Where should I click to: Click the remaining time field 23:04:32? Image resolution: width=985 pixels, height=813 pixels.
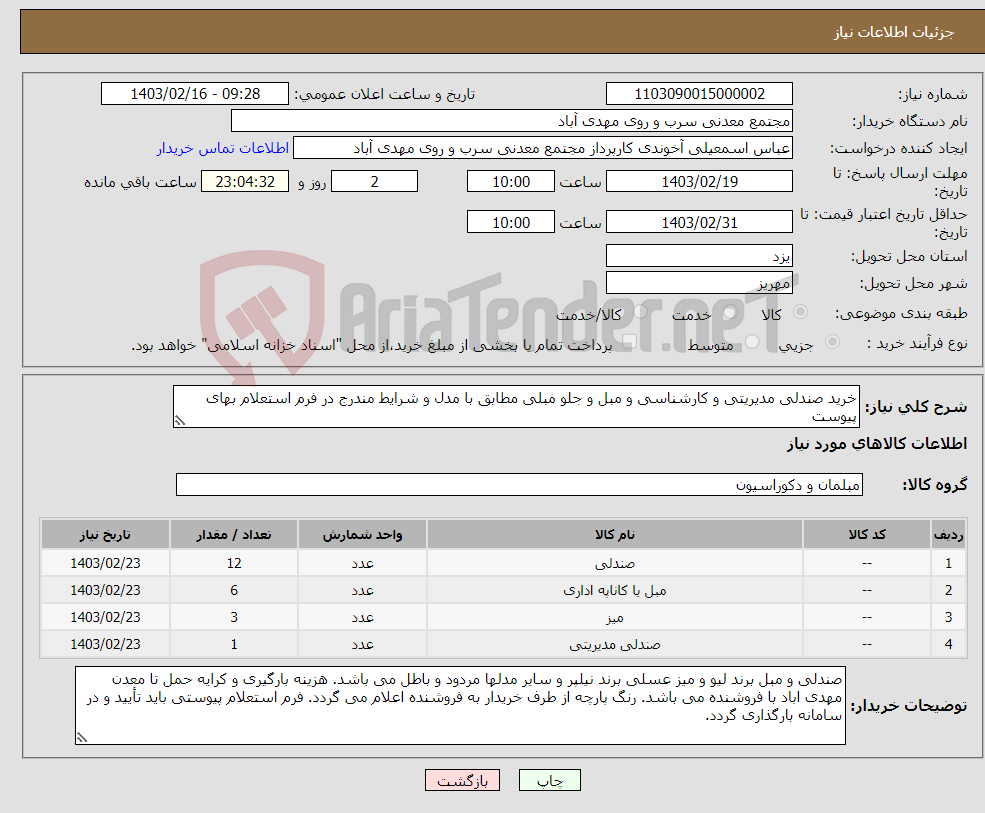(245, 182)
